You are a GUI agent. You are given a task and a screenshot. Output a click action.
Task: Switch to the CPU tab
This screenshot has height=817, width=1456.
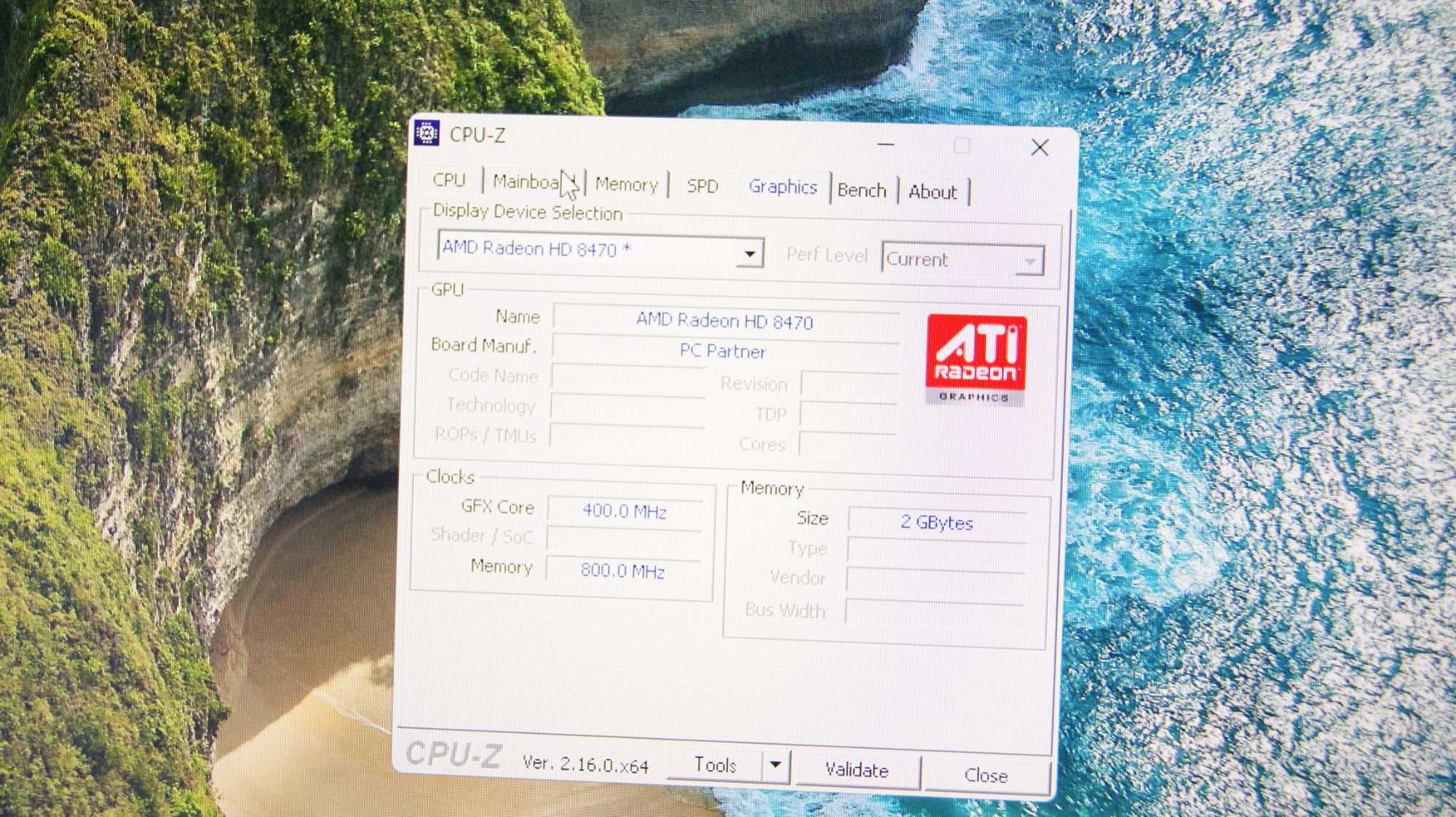[448, 180]
